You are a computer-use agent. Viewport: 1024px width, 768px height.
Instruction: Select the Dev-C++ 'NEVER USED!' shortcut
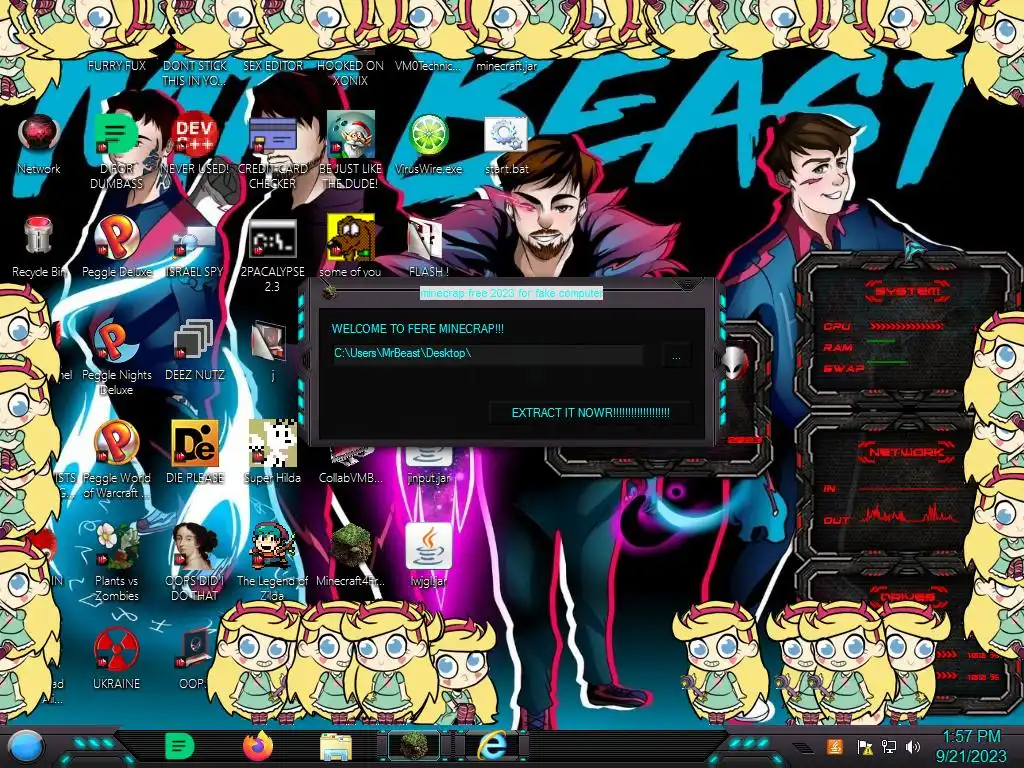click(x=195, y=135)
